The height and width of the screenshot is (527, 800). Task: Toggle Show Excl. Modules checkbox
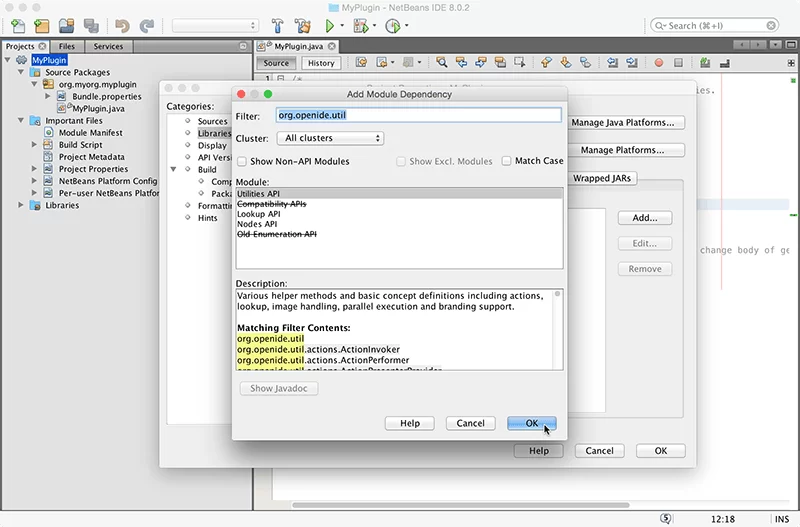point(401,161)
